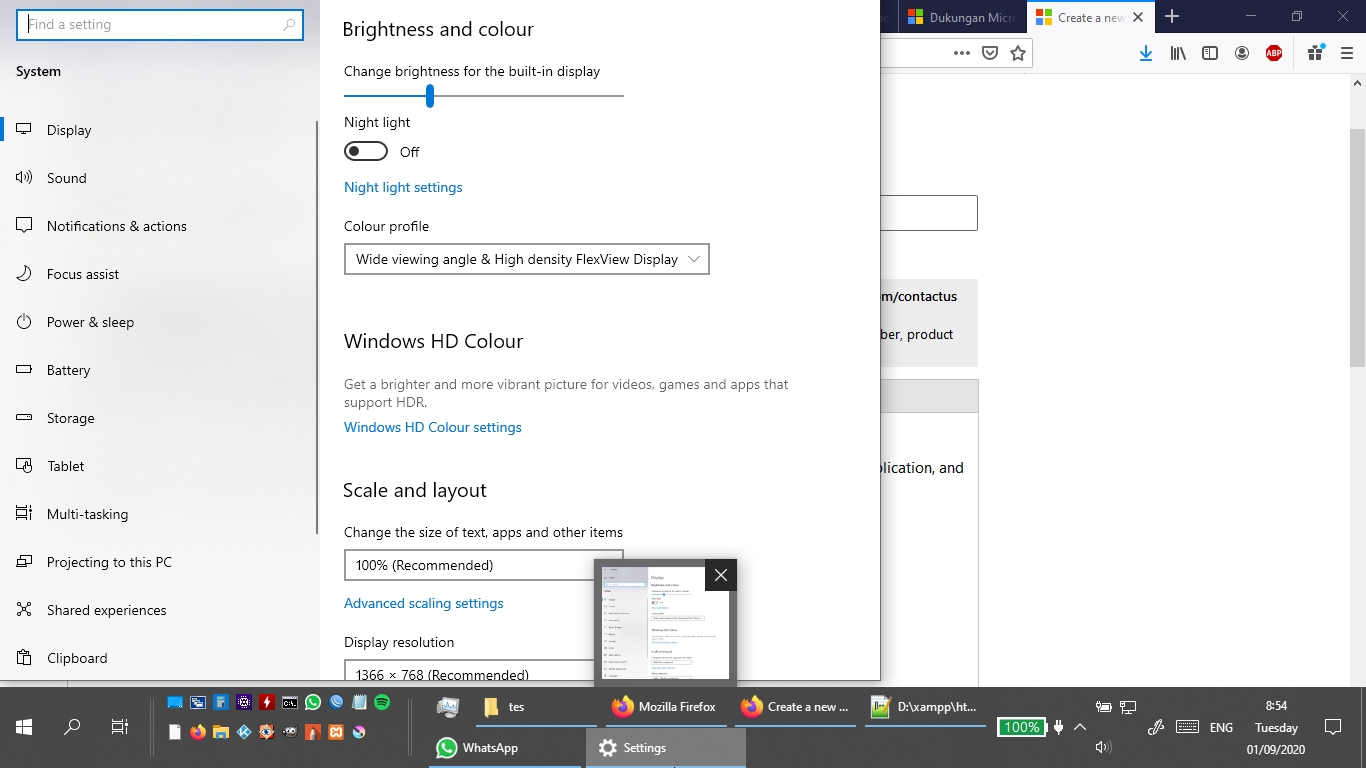Turn on the Night light toggle
The width and height of the screenshot is (1366, 768).
(x=366, y=151)
